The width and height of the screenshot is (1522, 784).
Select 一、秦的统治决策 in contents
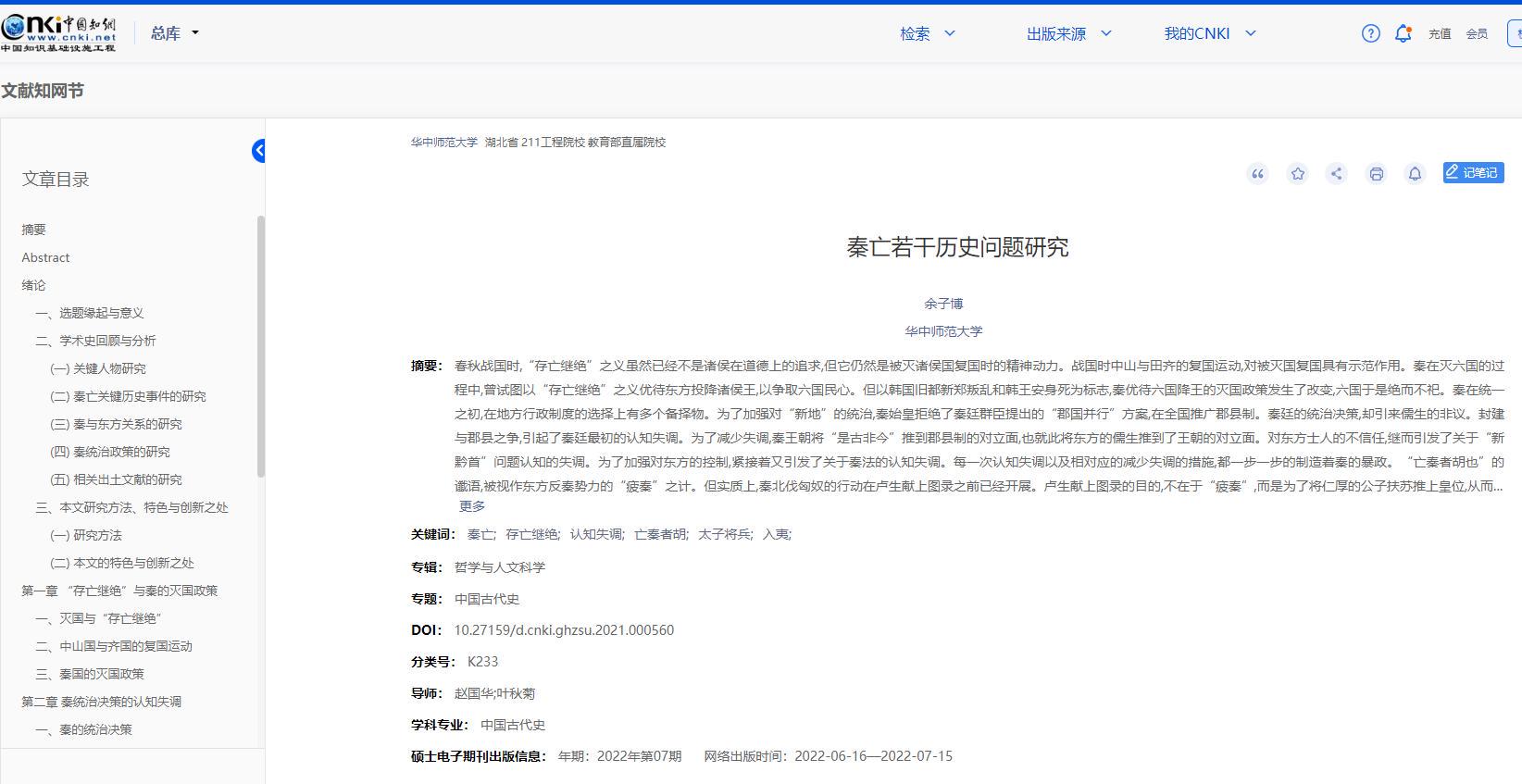84,729
